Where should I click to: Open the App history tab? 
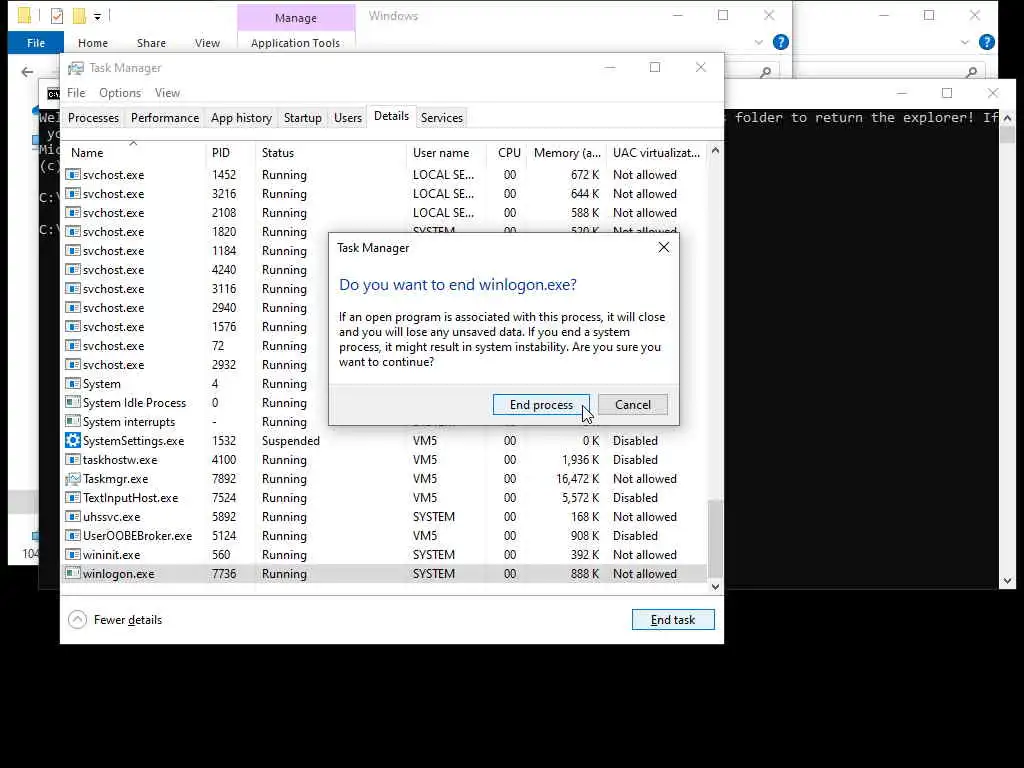(x=241, y=118)
